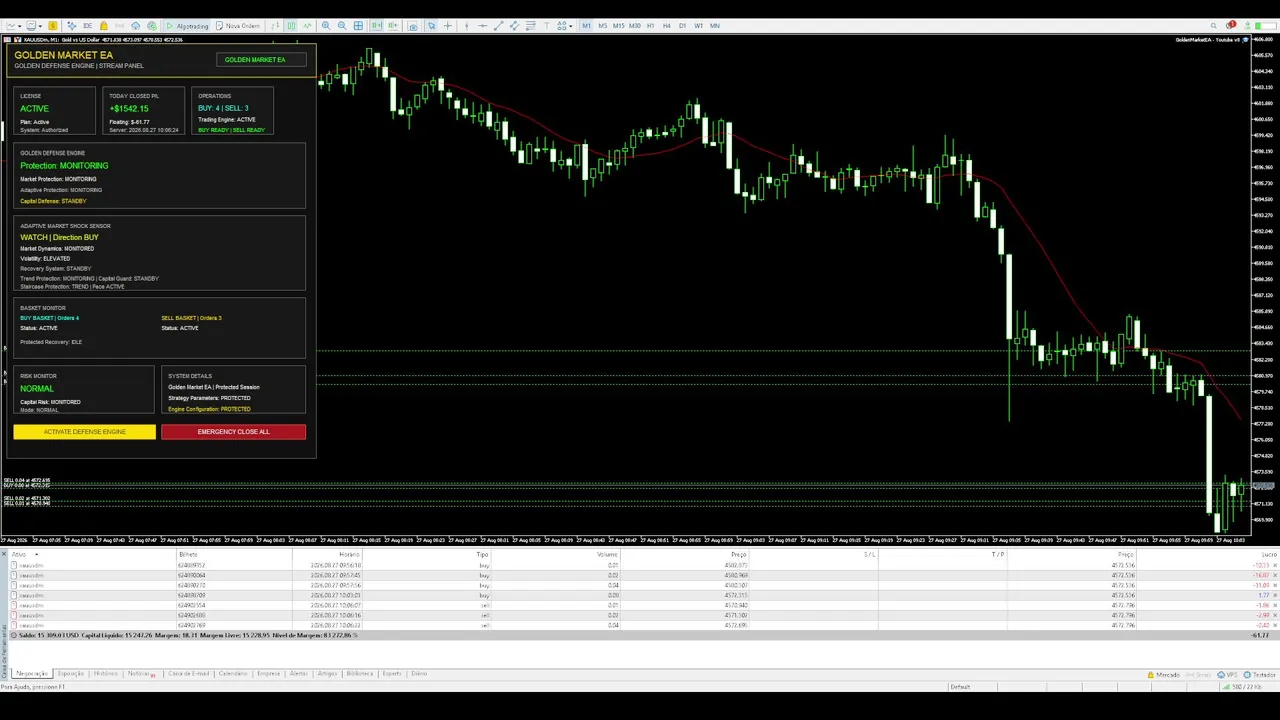Viewport: 1280px width, 720px height.
Task: Open the Calendário tab
Action: (x=233, y=674)
